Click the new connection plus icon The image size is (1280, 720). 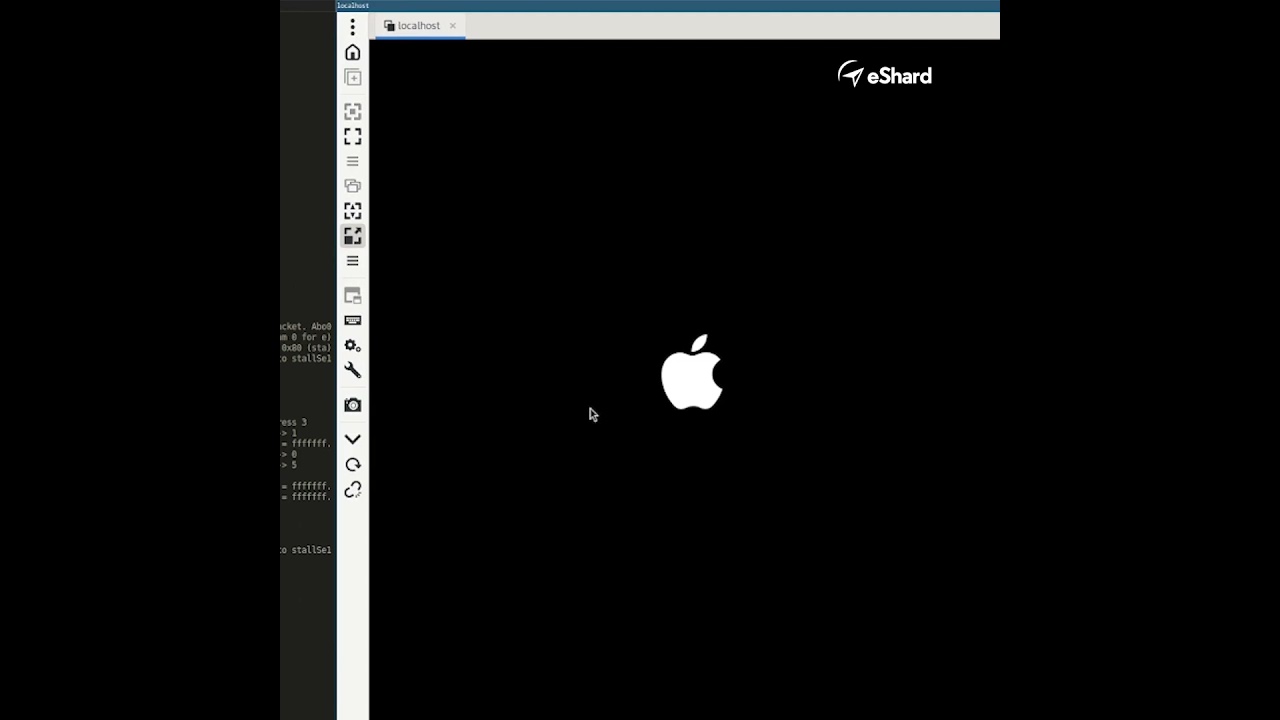(x=352, y=78)
